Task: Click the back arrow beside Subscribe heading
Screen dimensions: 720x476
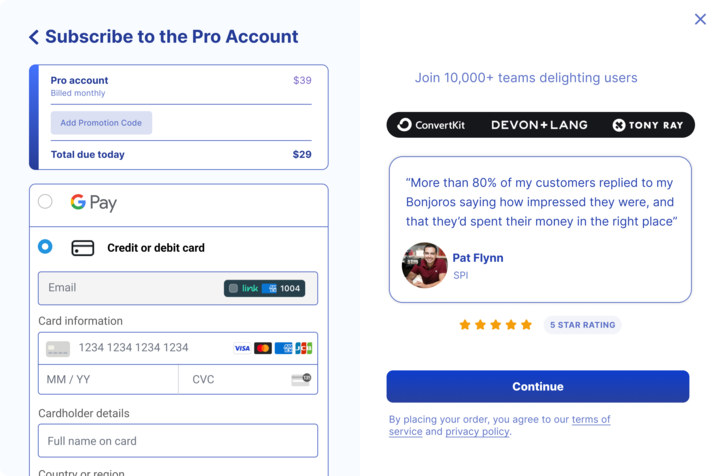Action: coord(34,37)
